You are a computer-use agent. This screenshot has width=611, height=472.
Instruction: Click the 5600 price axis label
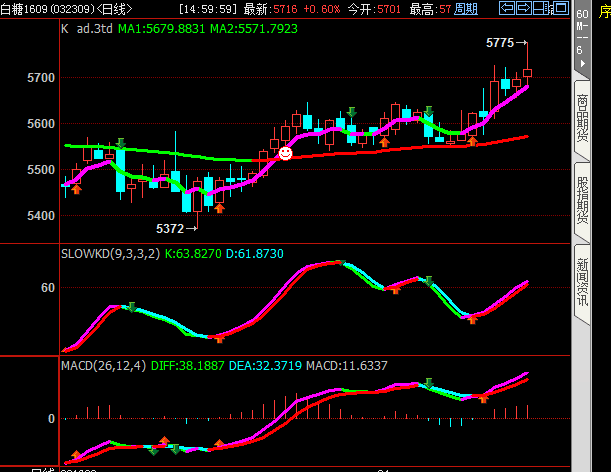[x=41, y=124]
